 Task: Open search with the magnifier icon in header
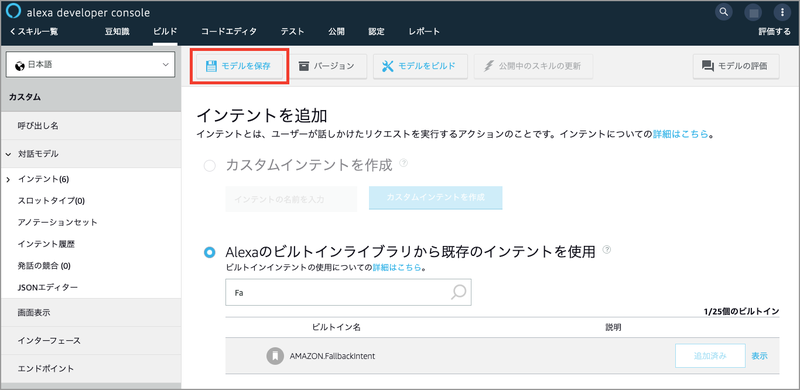coord(723,12)
